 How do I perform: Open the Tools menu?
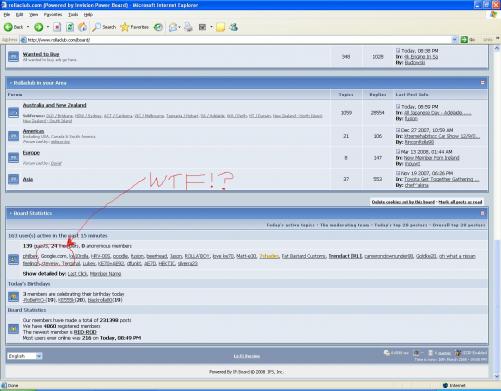tap(73, 15)
